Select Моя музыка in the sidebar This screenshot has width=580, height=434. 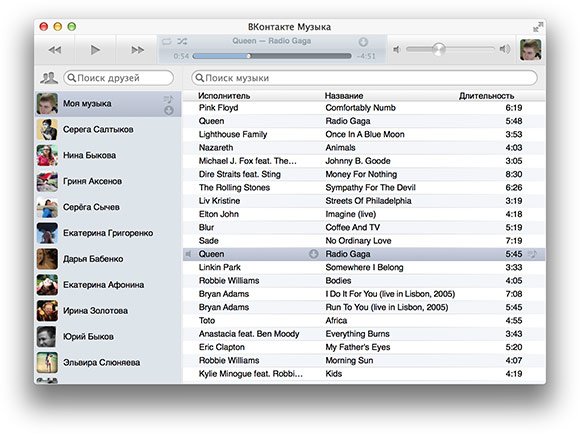tap(108, 104)
